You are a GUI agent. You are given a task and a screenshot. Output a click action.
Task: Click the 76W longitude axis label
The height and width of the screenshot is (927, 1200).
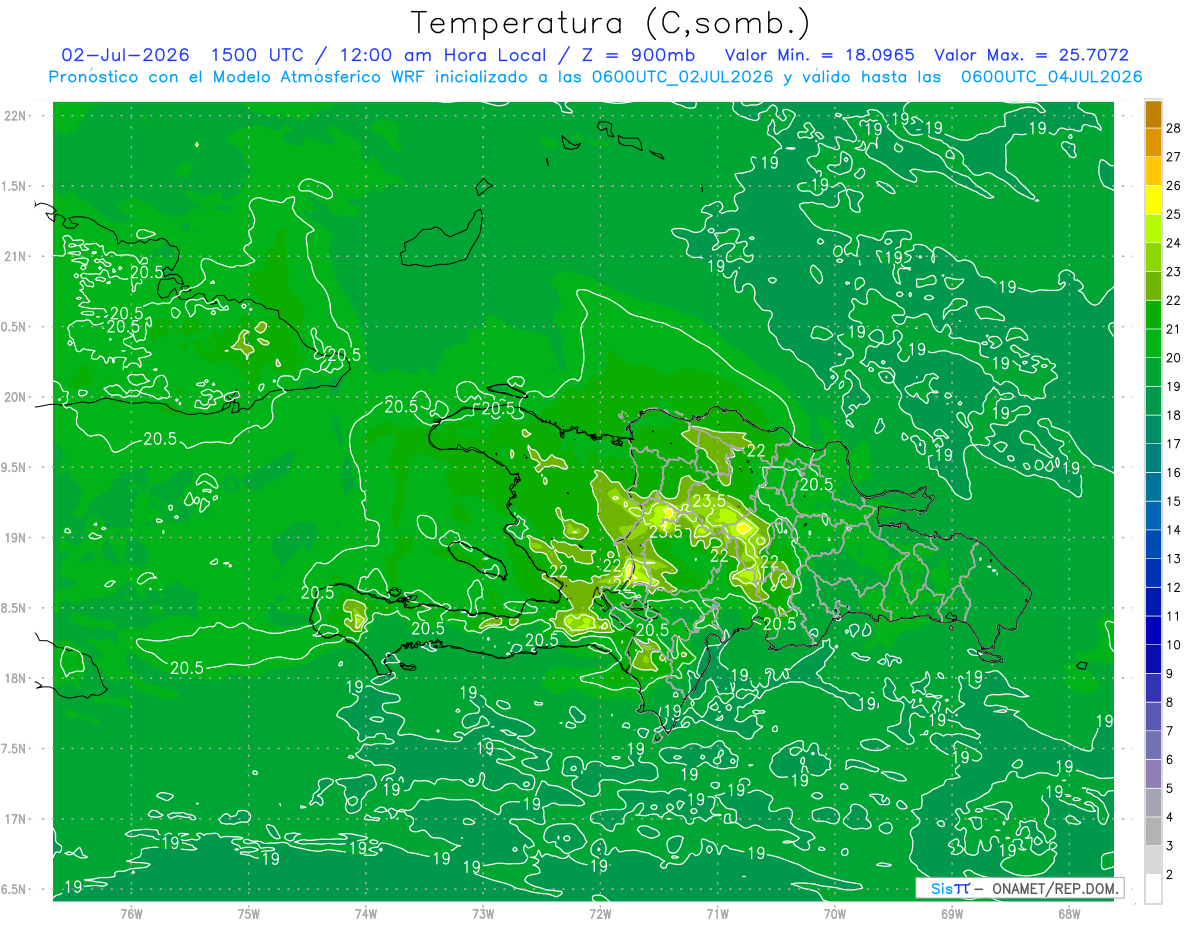pos(131,913)
